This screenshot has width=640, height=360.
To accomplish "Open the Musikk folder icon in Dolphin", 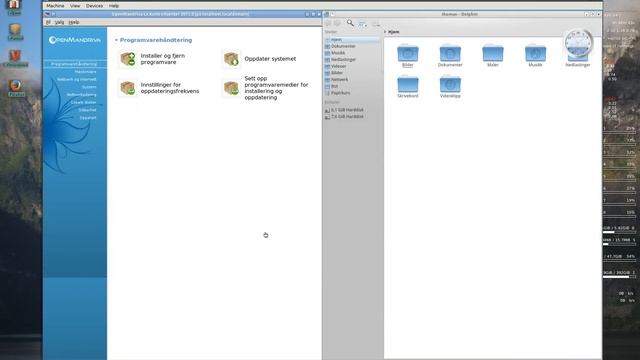I will coord(536,53).
